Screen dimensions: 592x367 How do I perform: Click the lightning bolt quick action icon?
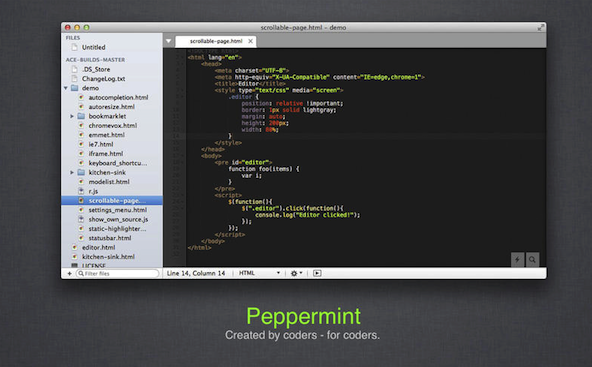click(x=517, y=260)
